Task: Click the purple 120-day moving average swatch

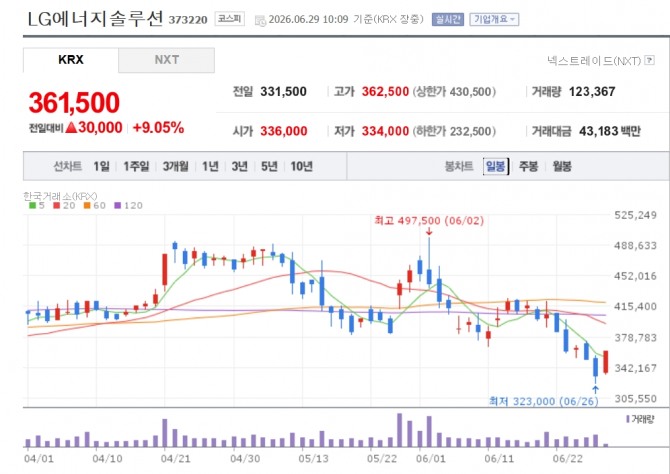Action: (x=118, y=206)
